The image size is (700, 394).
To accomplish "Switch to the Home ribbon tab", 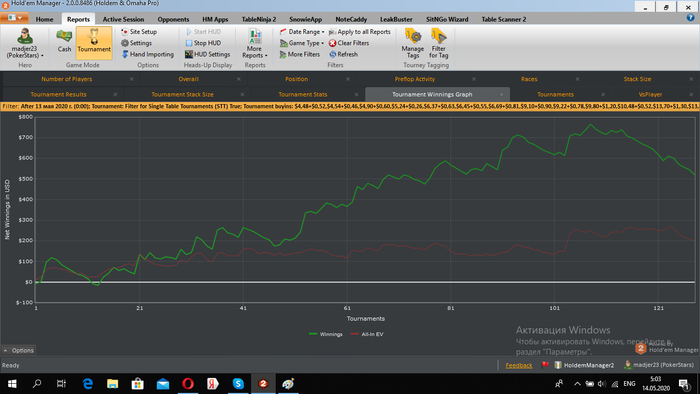I will (44, 19).
